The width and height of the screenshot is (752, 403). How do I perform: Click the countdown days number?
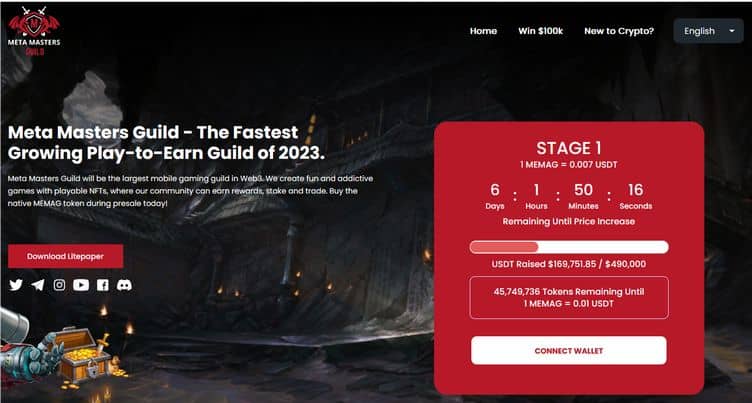[494, 190]
